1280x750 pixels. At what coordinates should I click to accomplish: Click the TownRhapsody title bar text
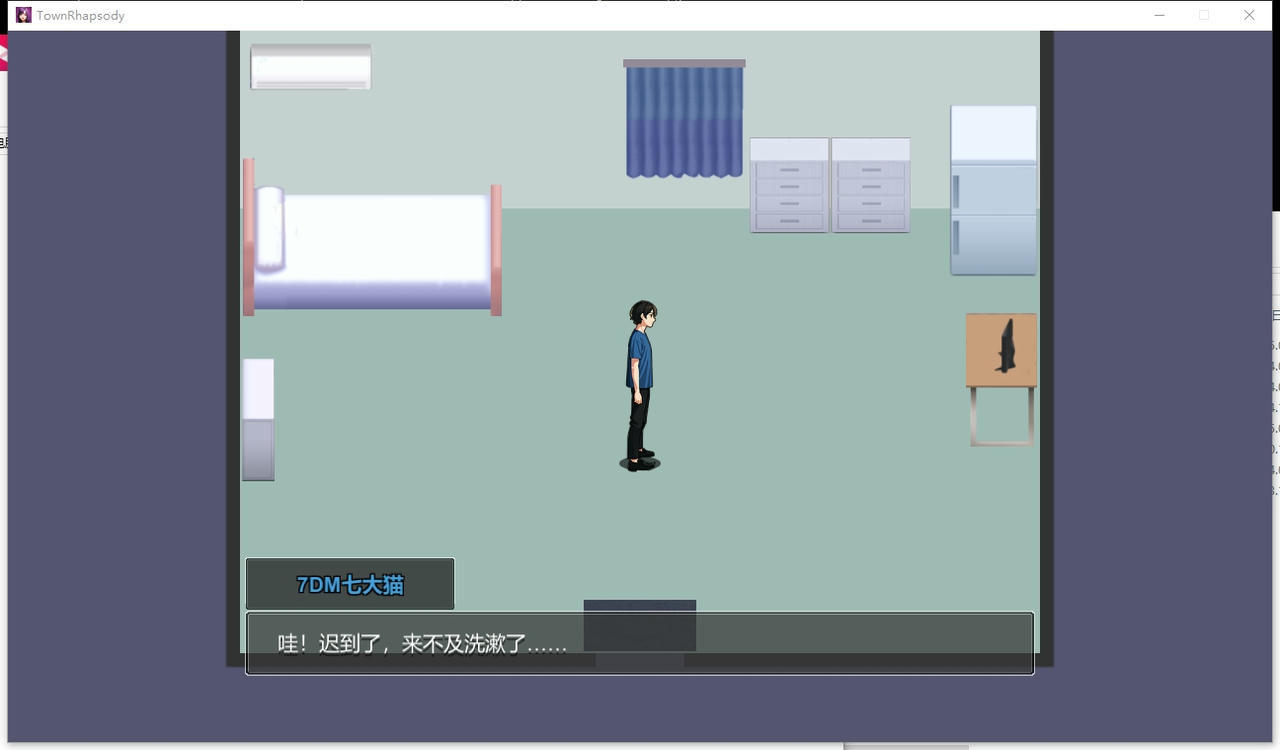(x=80, y=15)
